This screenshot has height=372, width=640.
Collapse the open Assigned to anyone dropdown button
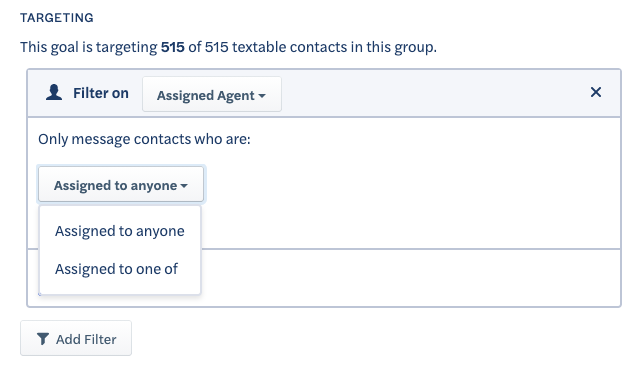click(x=121, y=184)
